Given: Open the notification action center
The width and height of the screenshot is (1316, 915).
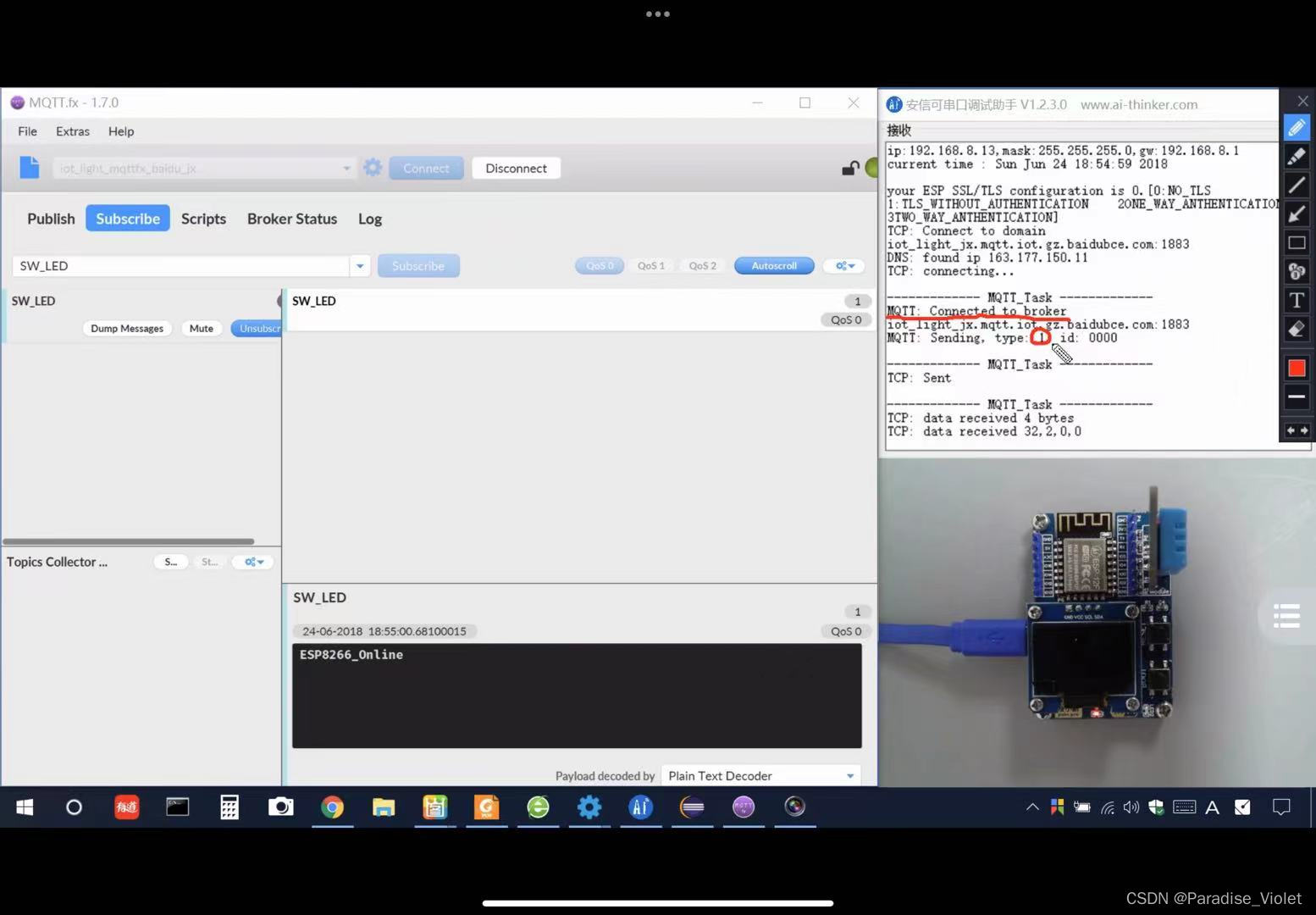Looking at the screenshot, I should pos(1281,807).
